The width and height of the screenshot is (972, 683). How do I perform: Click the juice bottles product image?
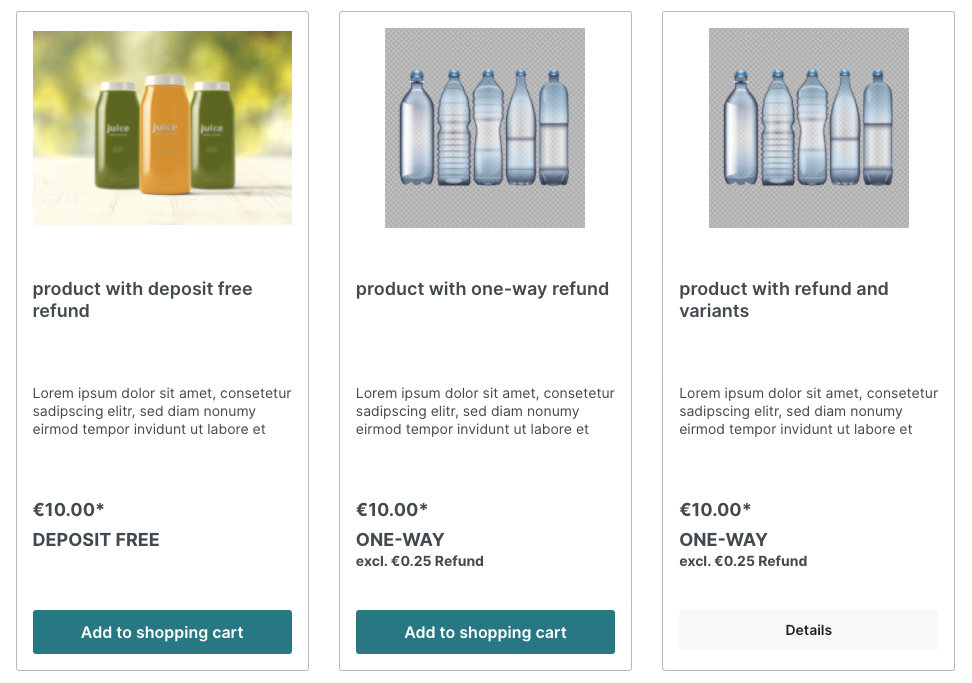coord(162,128)
